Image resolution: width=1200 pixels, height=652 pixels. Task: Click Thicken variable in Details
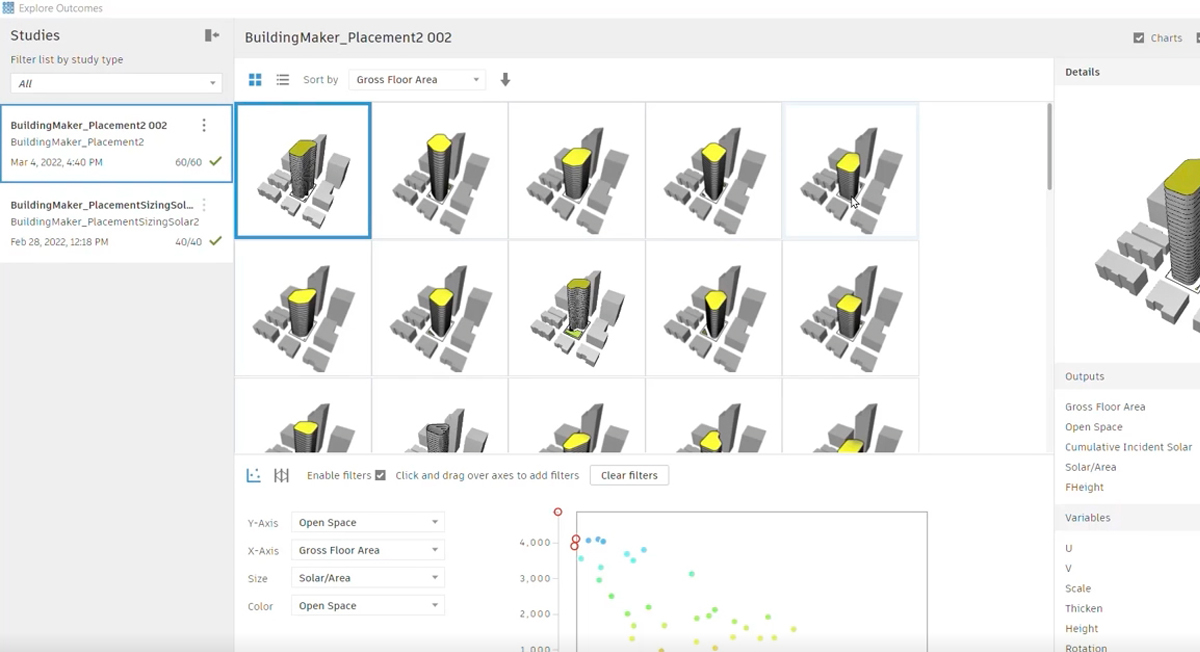[1084, 609]
